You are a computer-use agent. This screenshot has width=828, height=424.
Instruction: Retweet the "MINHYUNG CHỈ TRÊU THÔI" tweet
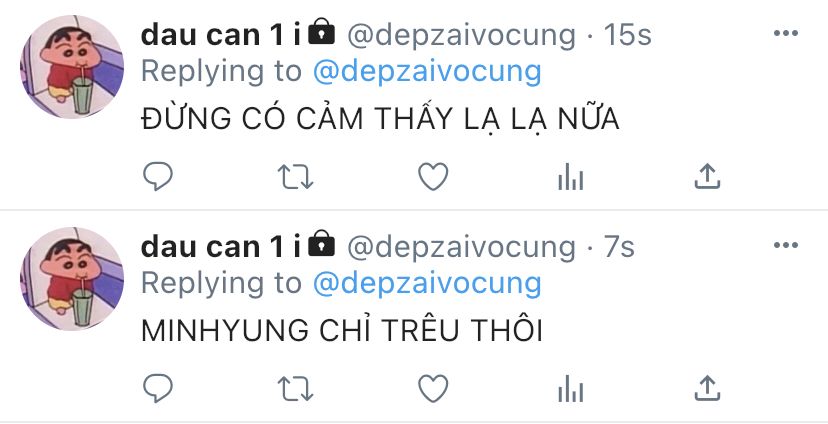point(296,389)
